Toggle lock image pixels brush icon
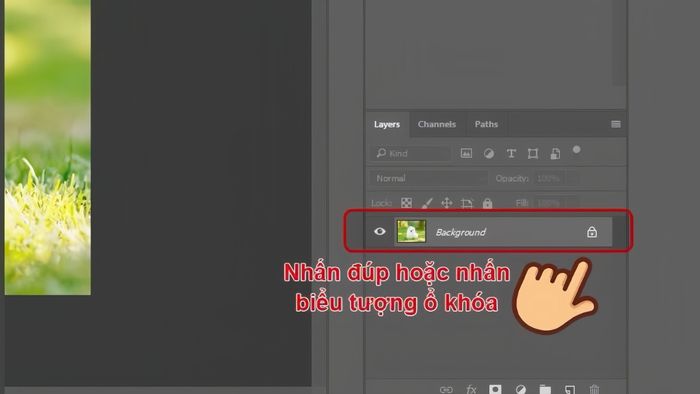Image resolution: width=700 pixels, height=394 pixels. (427, 203)
